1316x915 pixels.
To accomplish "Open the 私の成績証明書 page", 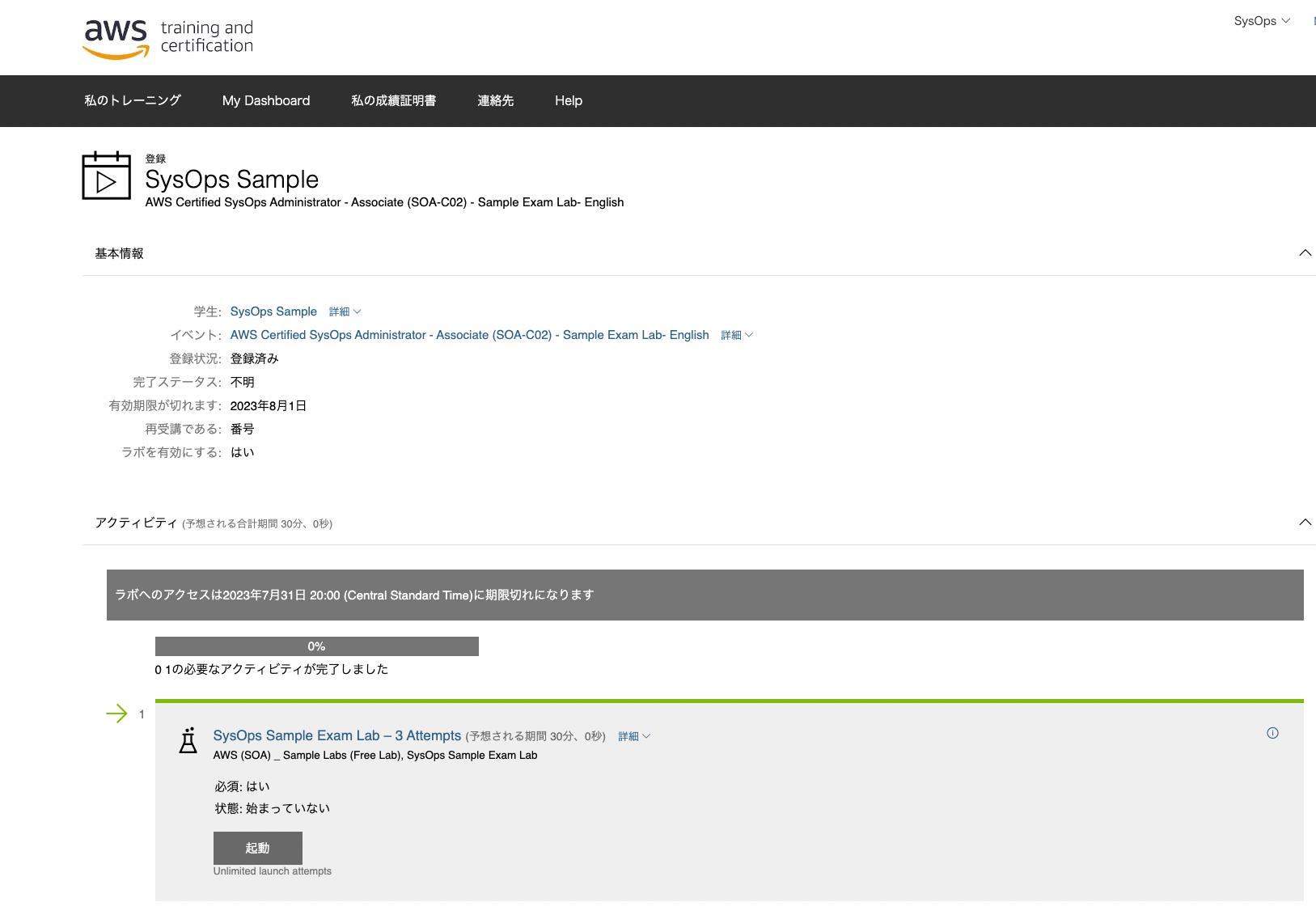I will pos(394,100).
